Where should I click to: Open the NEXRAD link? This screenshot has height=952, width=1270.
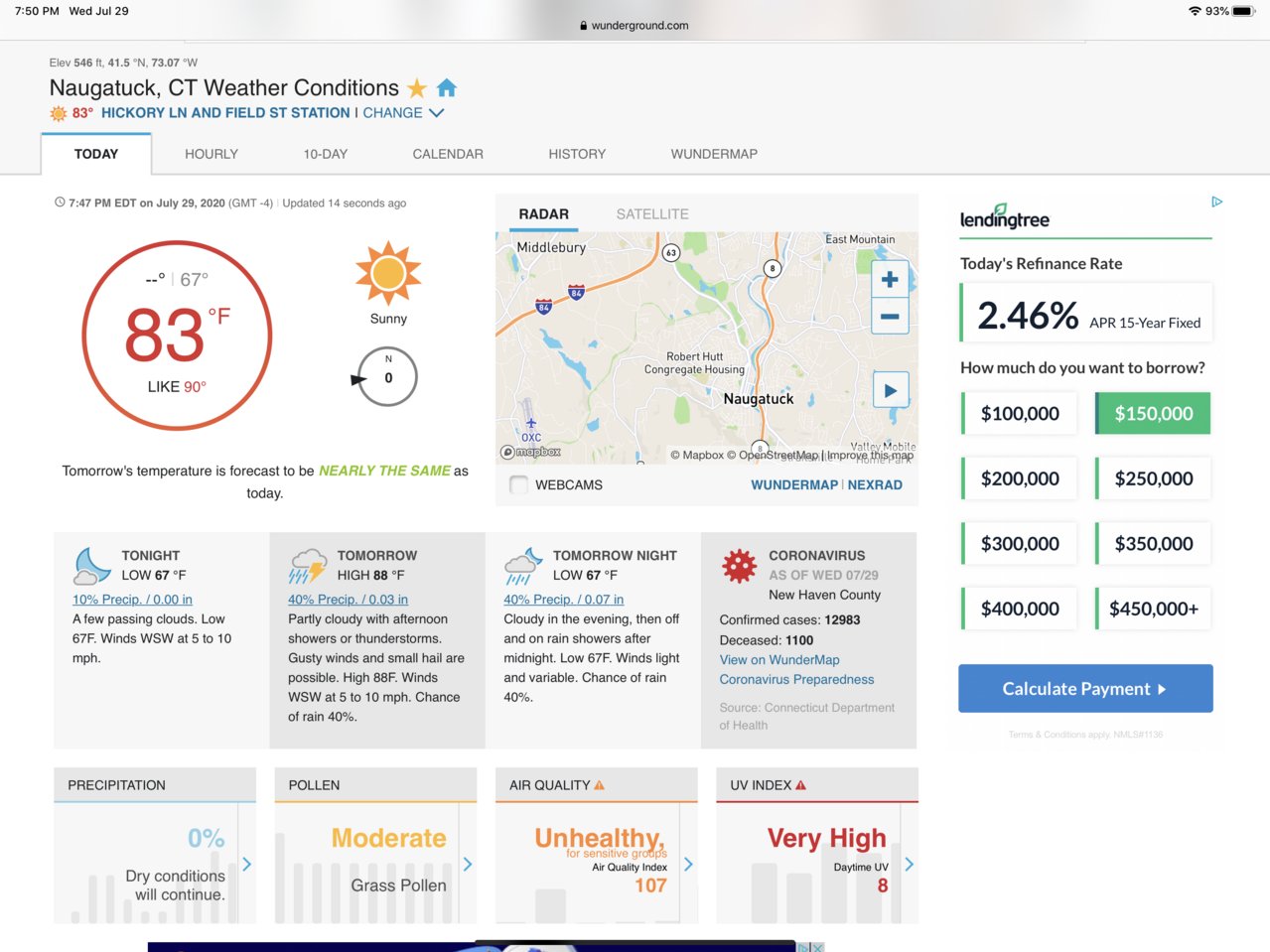click(x=875, y=484)
